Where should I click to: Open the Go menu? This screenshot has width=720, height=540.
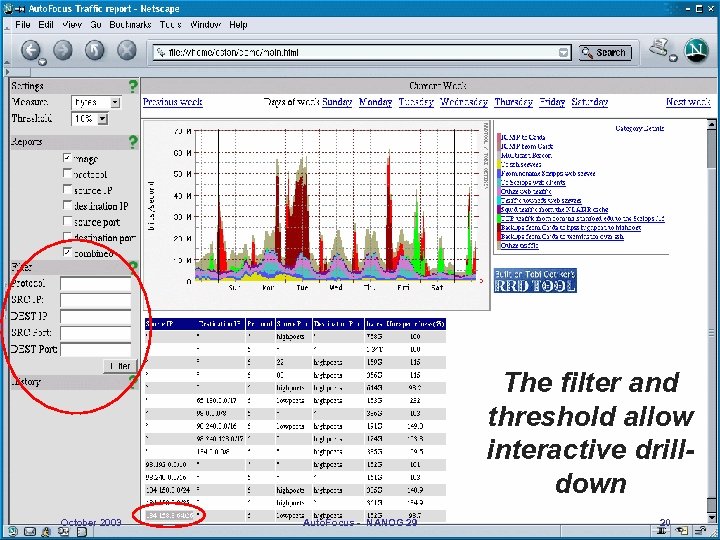96,25
